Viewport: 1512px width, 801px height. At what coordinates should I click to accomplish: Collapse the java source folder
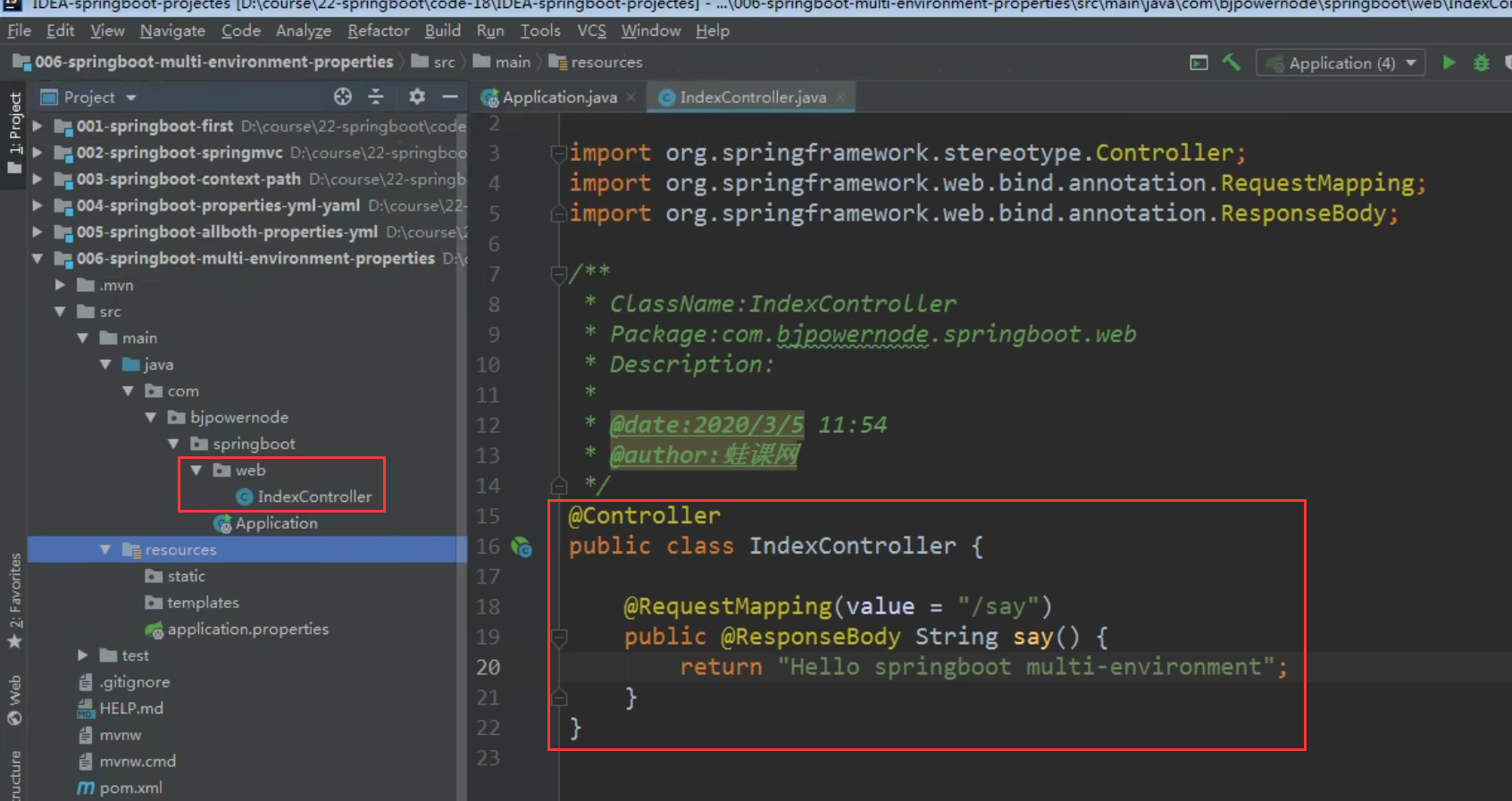point(105,364)
